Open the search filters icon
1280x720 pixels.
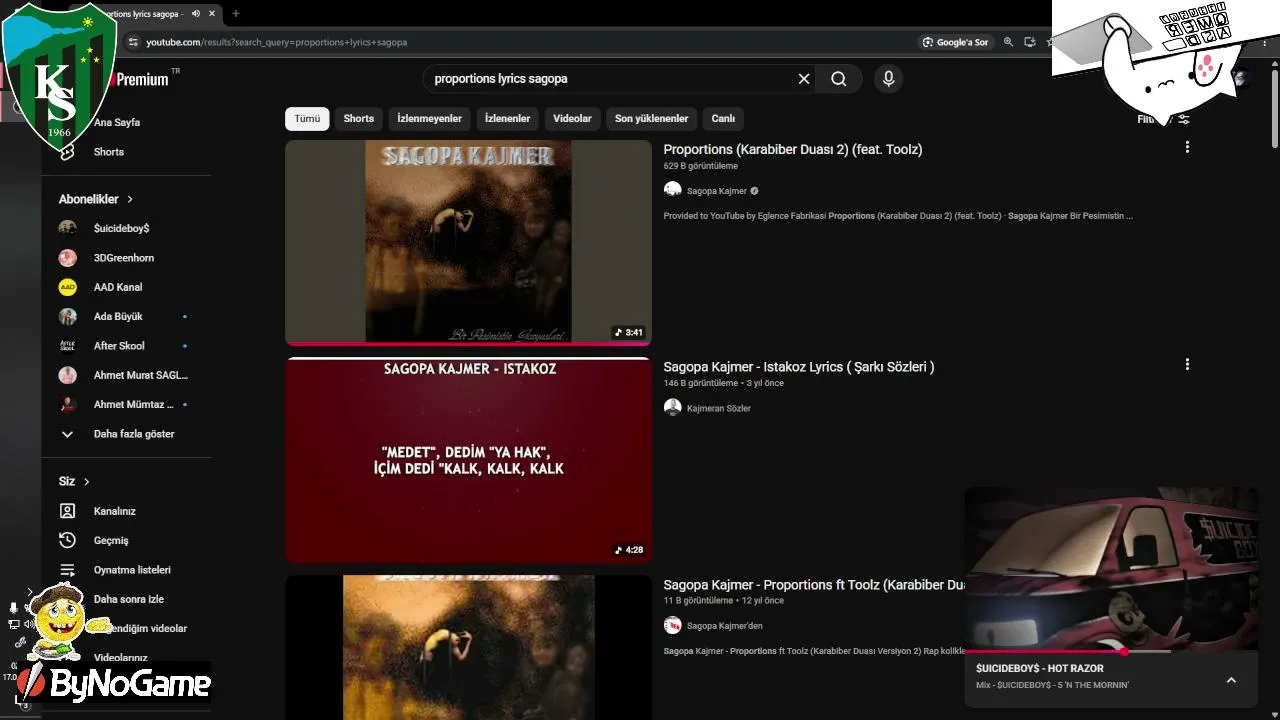pos(1184,119)
